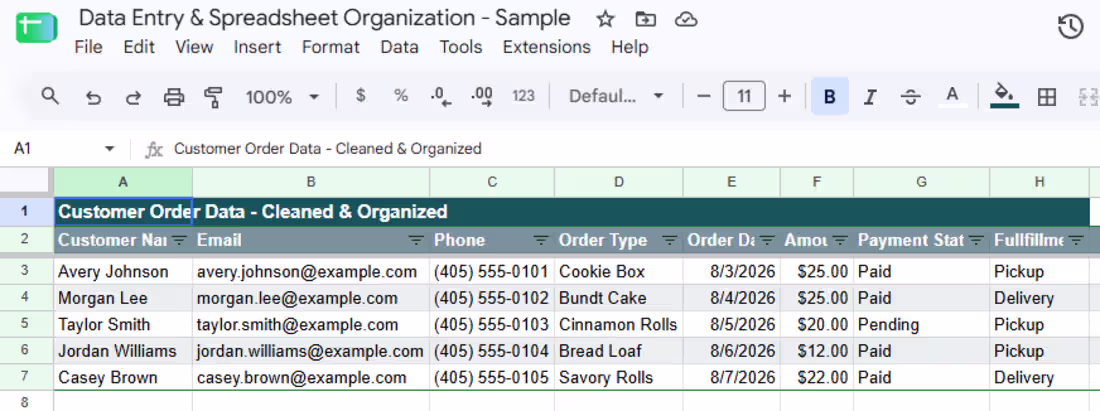
Task: Expand the Name box dropdown arrow
Action: tap(109, 149)
